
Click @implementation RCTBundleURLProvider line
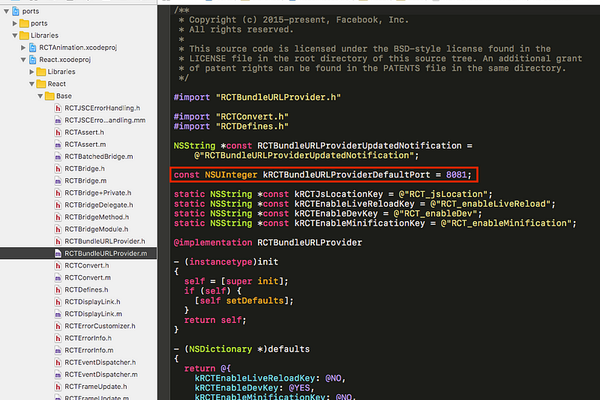[x=268, y=243]
